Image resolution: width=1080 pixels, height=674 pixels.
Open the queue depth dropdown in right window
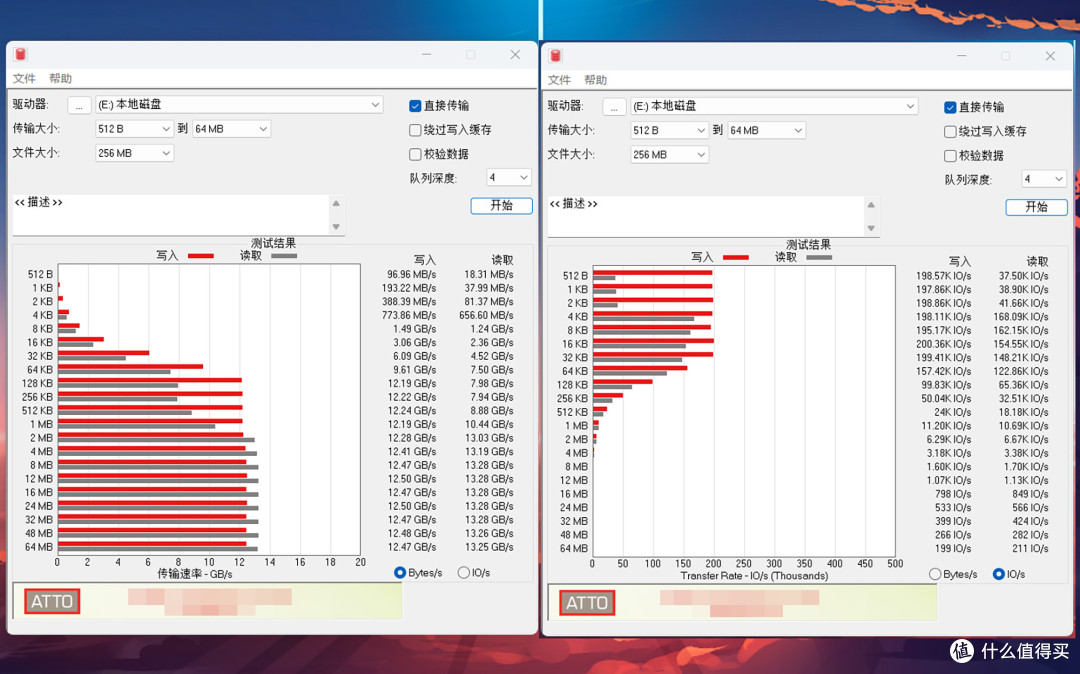[x=1044, y=179]
